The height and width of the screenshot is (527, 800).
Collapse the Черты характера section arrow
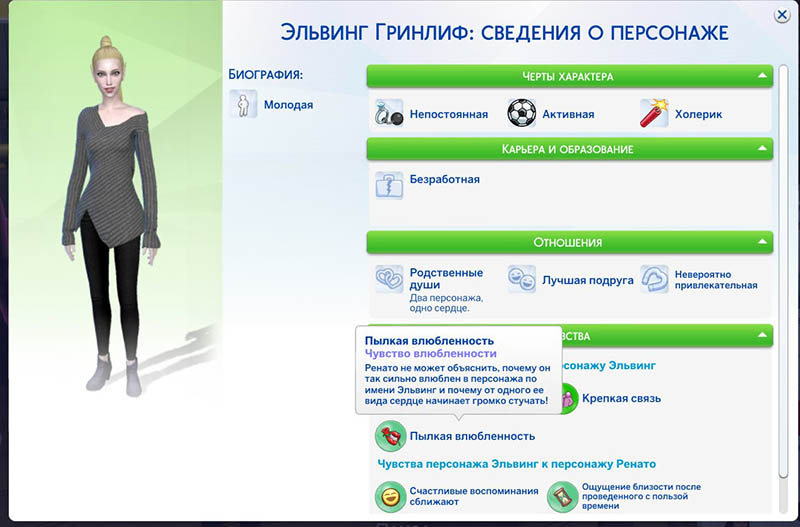(x=762, y=76)
